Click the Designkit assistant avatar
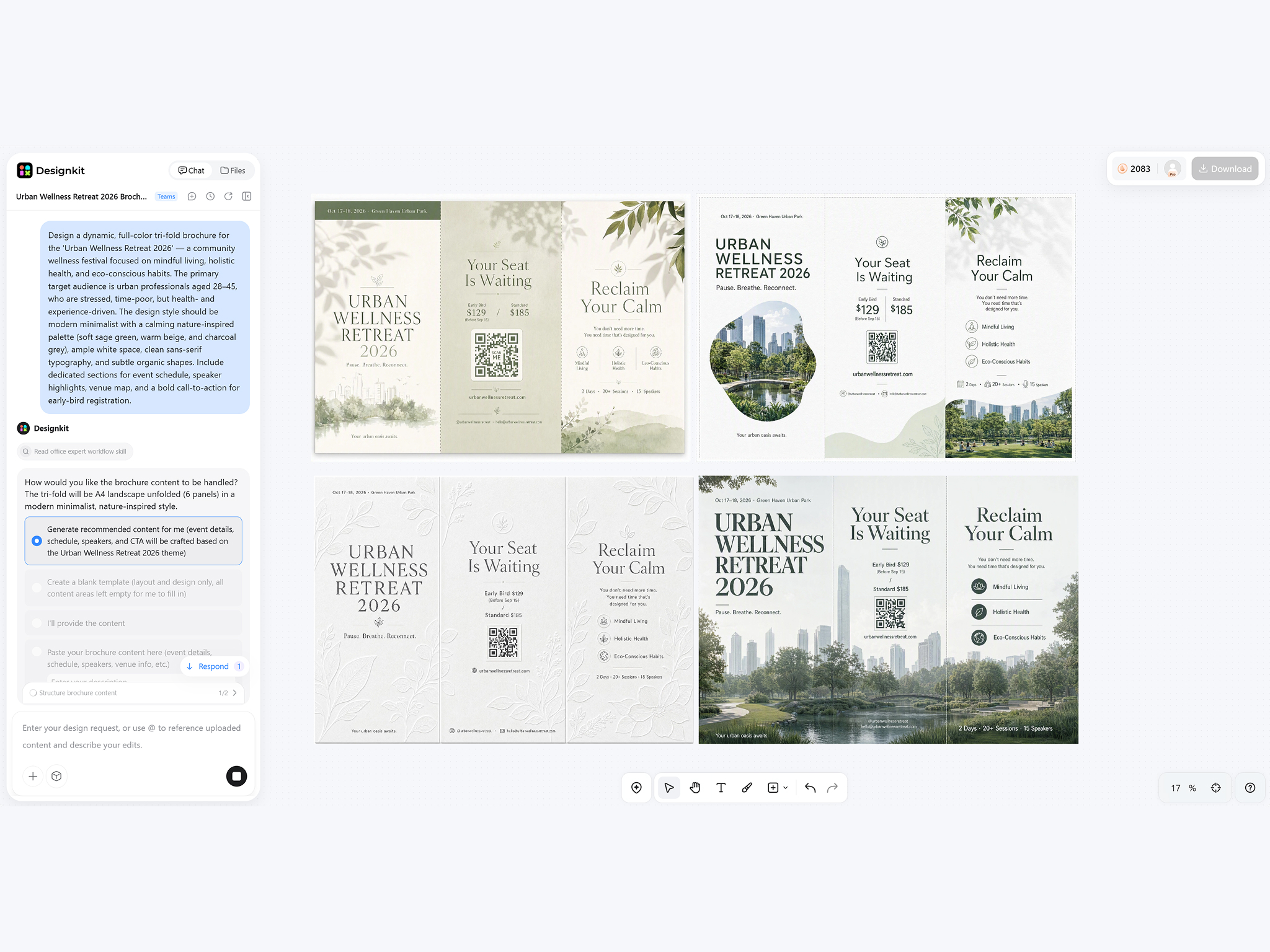 [x=24, y=428]
